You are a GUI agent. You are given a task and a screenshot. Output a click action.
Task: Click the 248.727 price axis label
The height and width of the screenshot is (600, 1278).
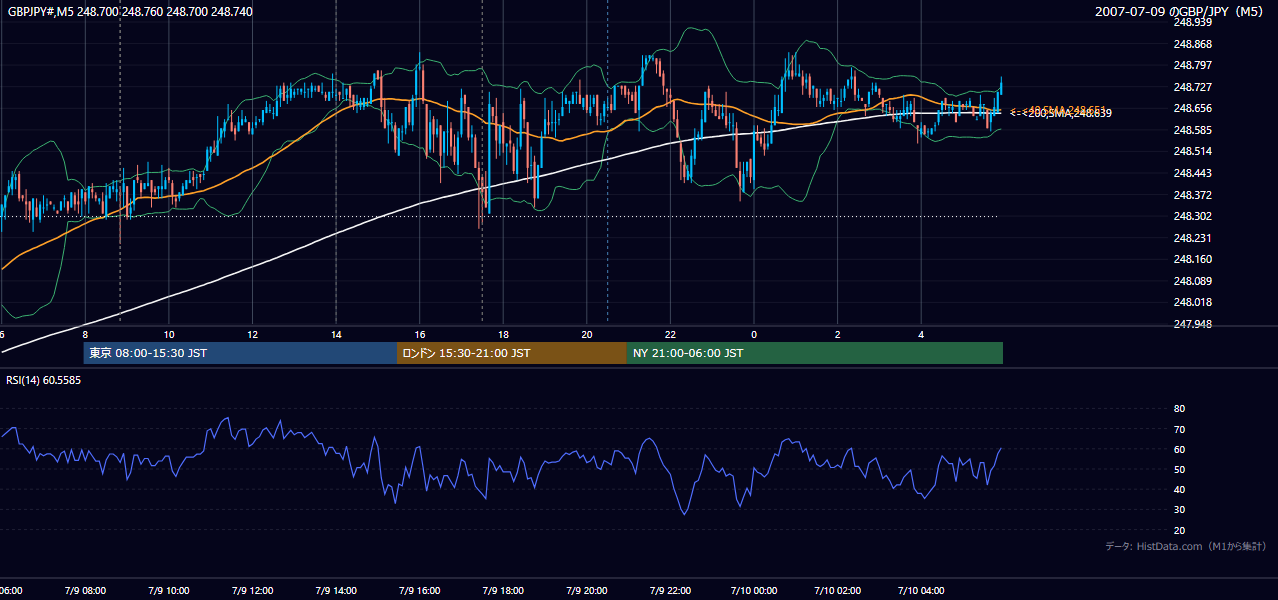[1193, 87]
